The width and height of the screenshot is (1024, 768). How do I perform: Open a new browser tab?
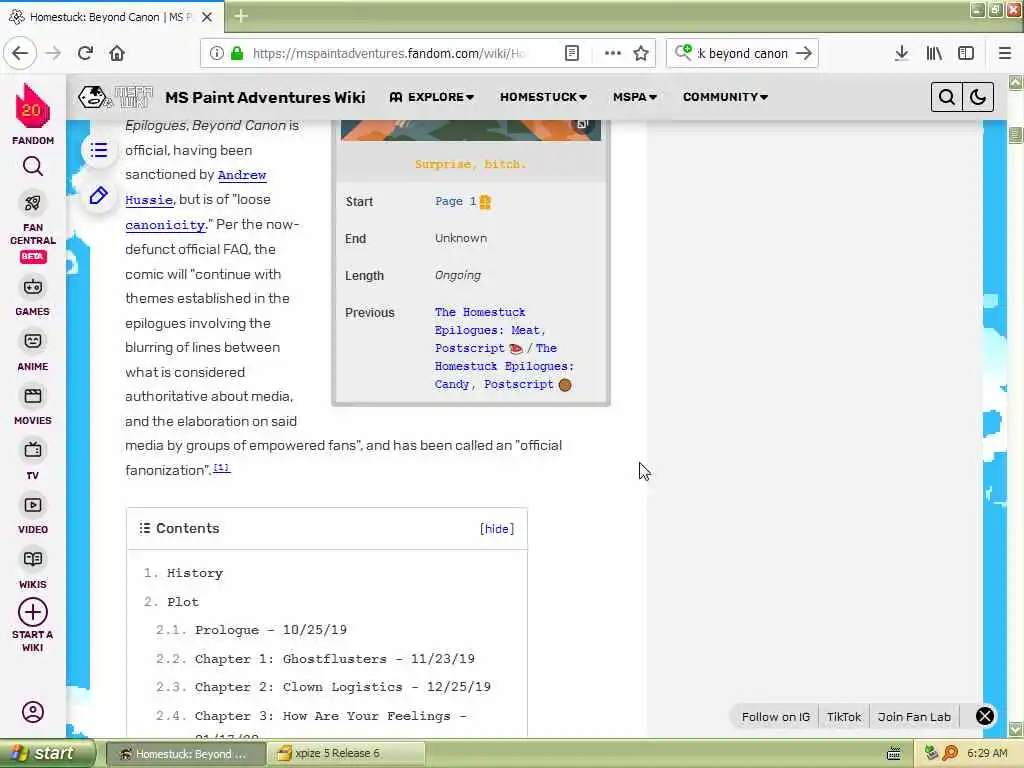point(240,16)
